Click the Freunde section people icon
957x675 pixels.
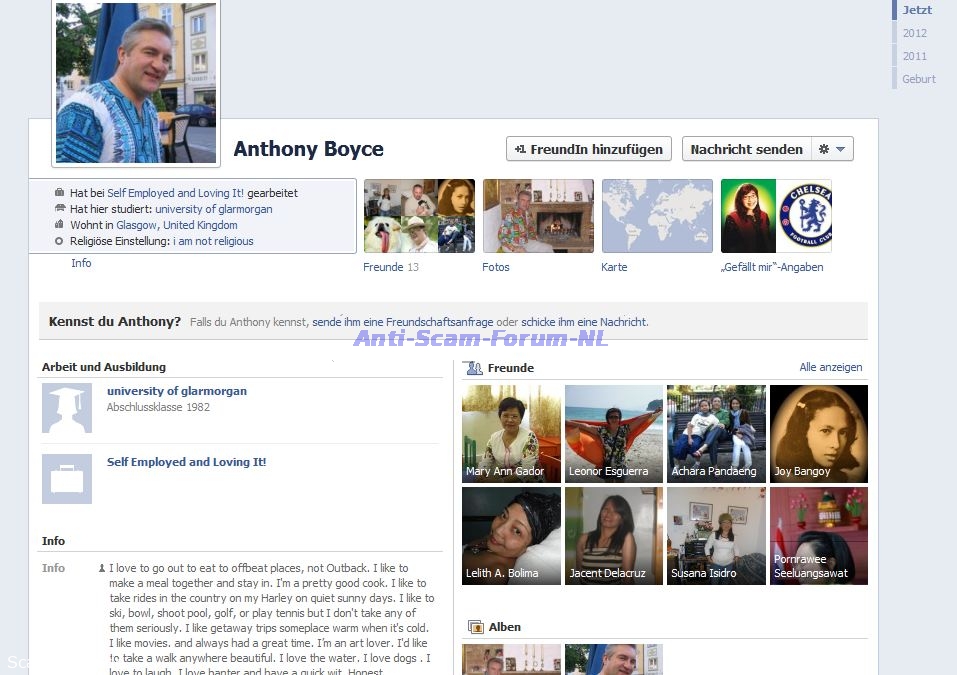(x=474, y=368)
